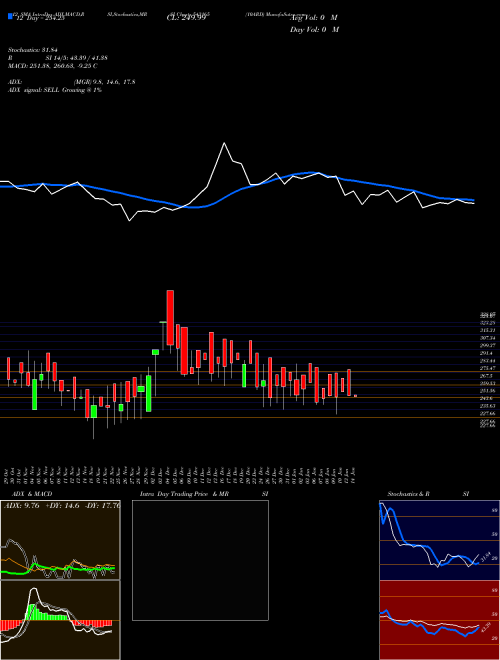Screen dimensions: 500x660
Task: Click the Stochastics: 31.84 readout
Action: (x=32, y=50)
